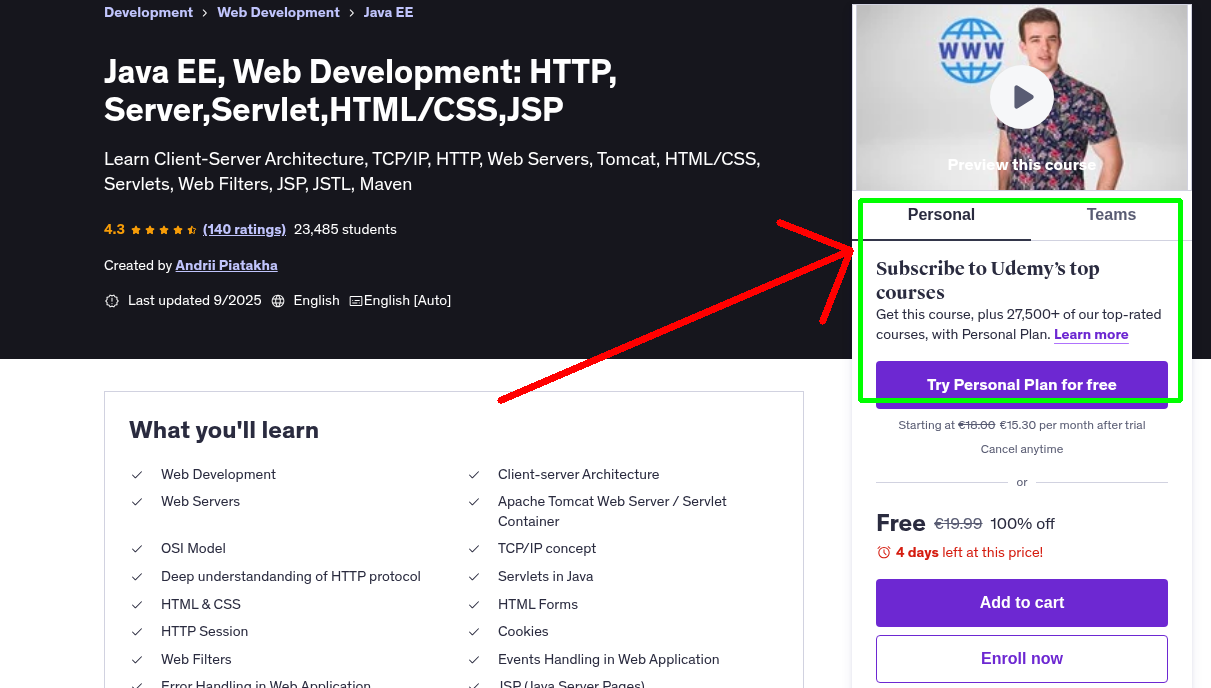Click the 4 days left at this price text
This screenshot has height=688, width=1211.
[x=969, y=552]
